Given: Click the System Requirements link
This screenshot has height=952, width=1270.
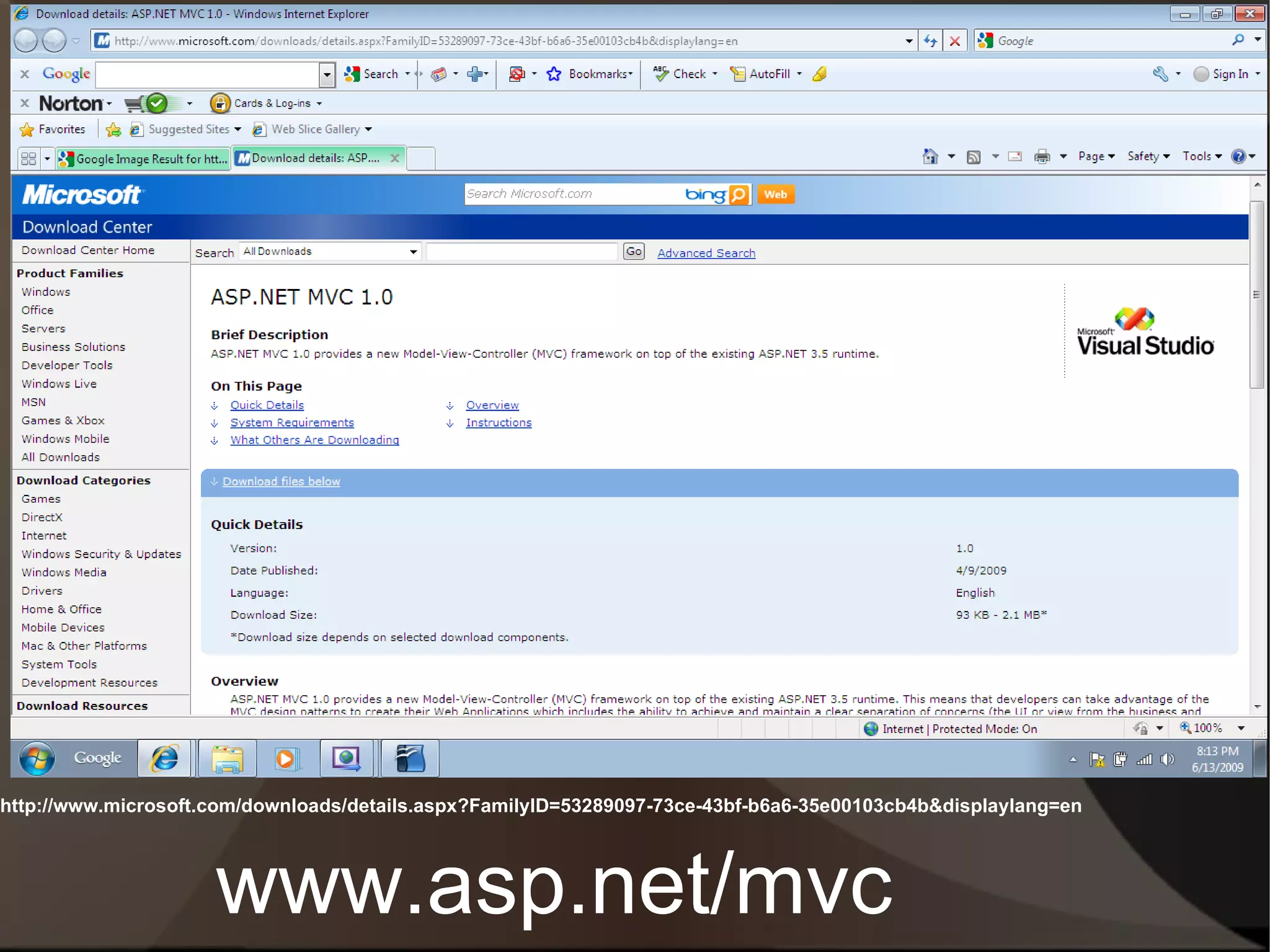Looking at the screenshot, I should point(292,422).
